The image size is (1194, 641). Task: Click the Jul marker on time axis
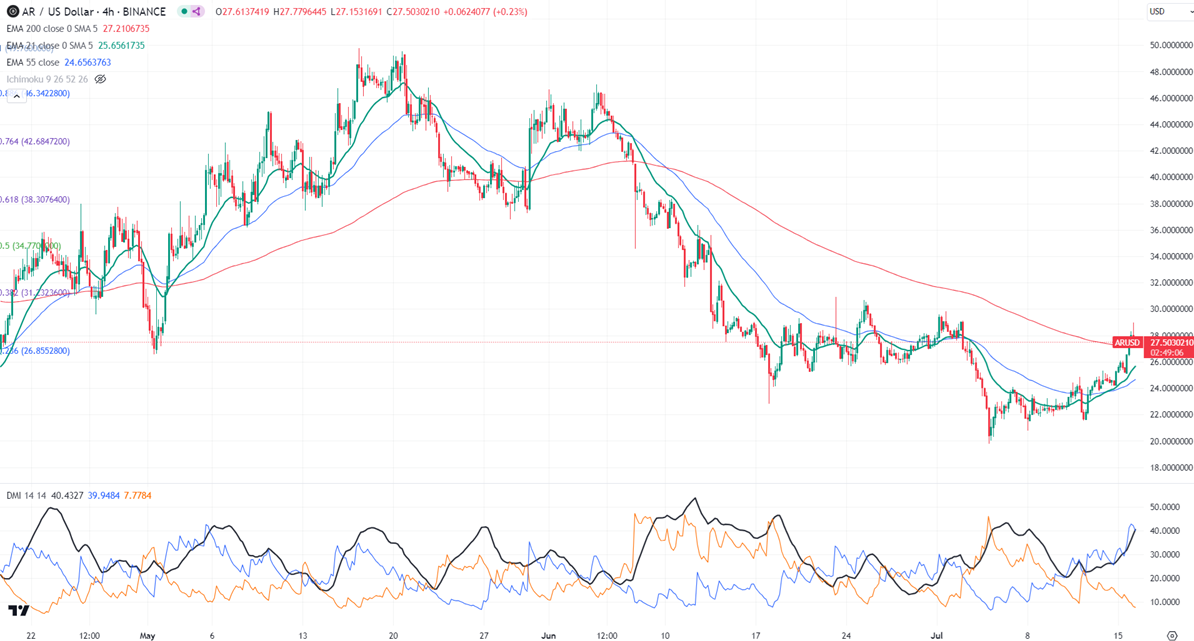click(x=937, y=635)
